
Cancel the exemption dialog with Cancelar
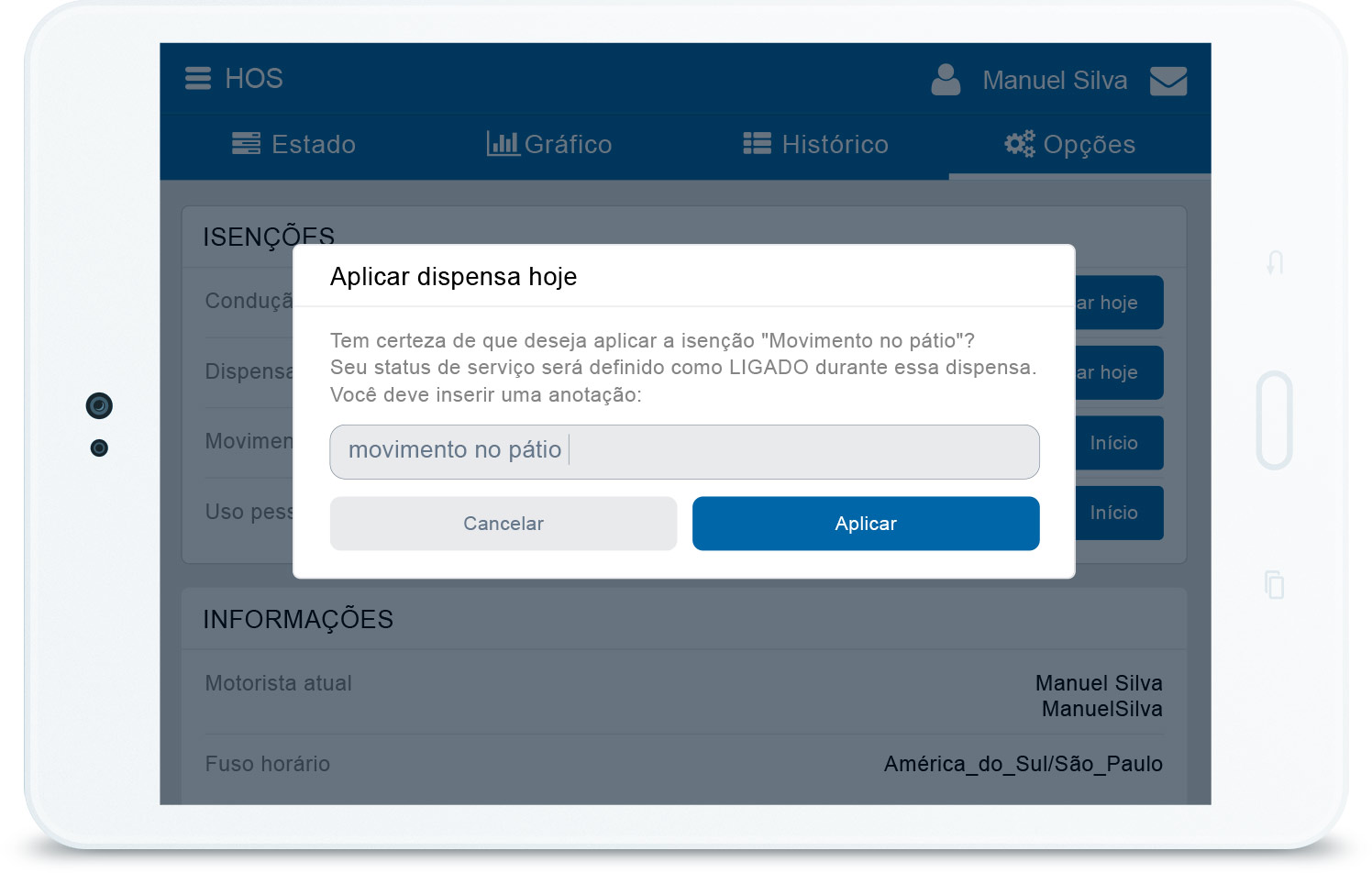(503, 524)
